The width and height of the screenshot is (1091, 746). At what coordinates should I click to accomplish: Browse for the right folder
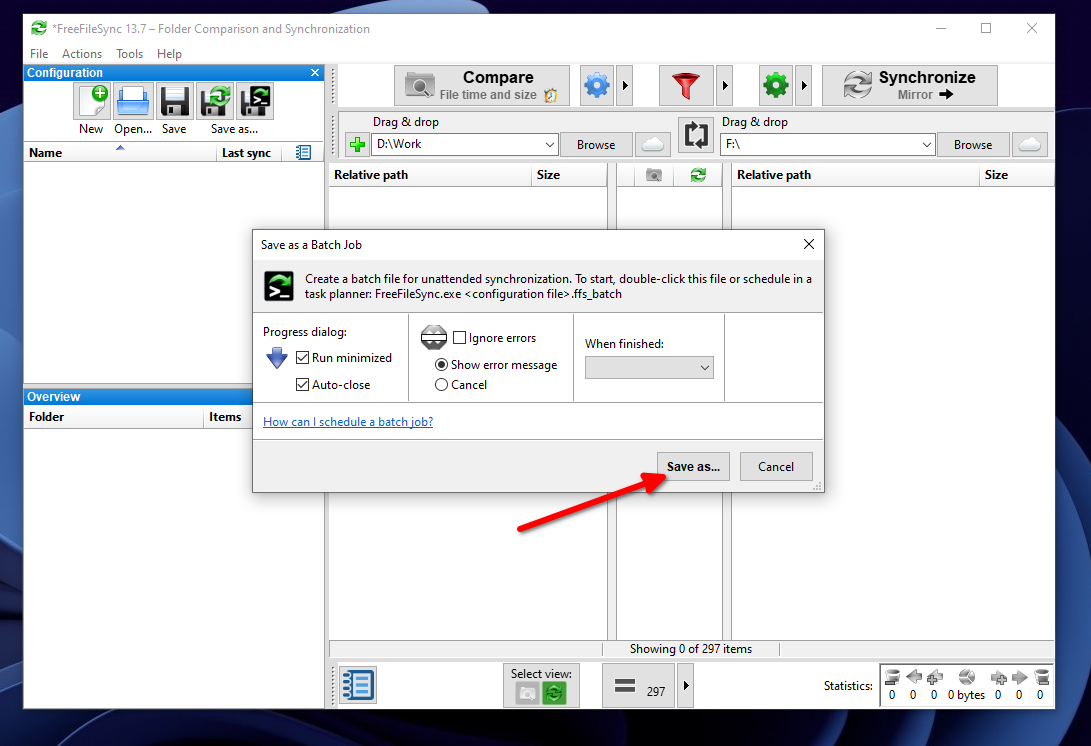point(973,145)
